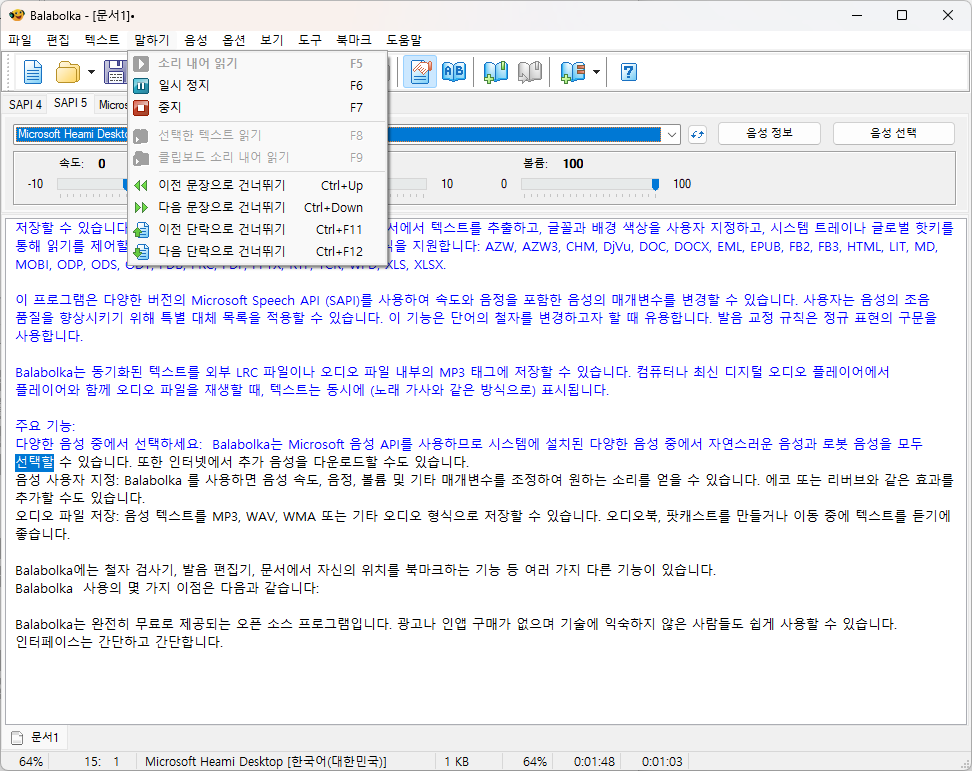The height and width of the screenshot is (771, 972).
Task: Open the 파일 menu
Action: click(20, 40)
